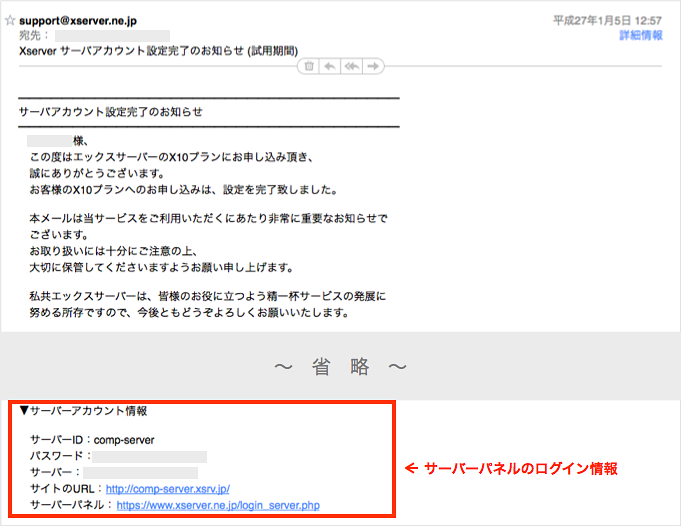Click the ▼サーバーアカウント情報 heading
Screen dimensions: 681x526
(x=83, y=410)
